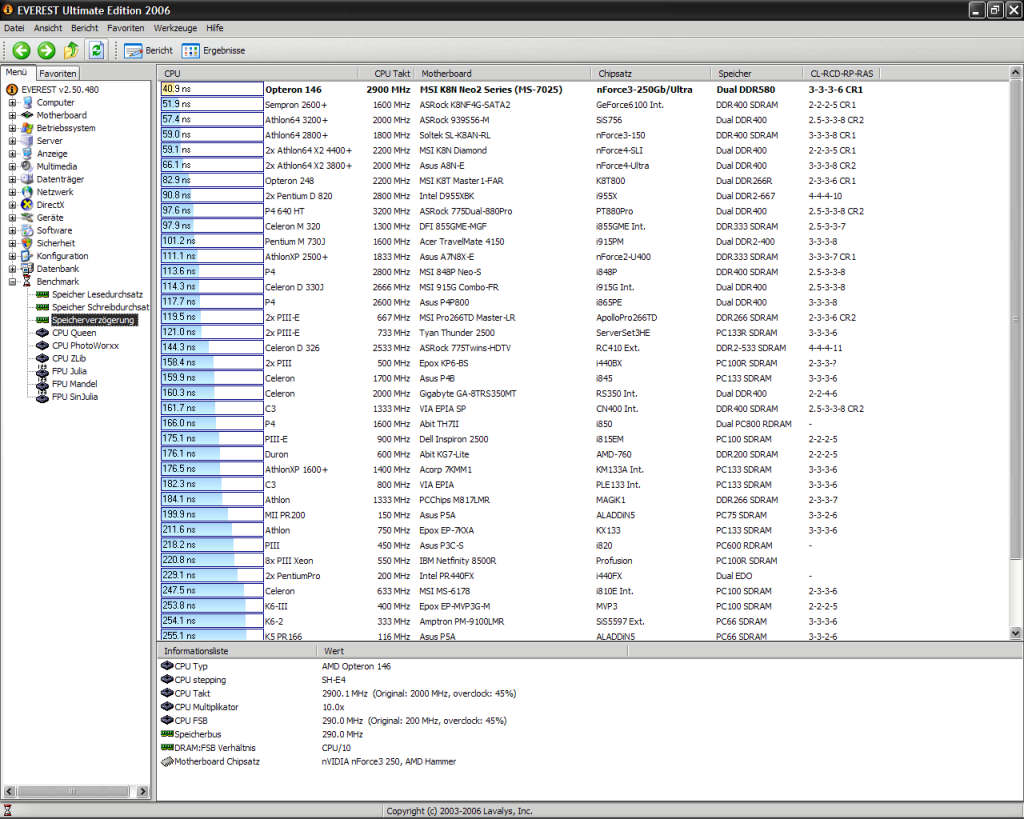Screen dimensions: 1024x819
Task: Open the Ergebnisse results button
Action: [x=214, y=50]
